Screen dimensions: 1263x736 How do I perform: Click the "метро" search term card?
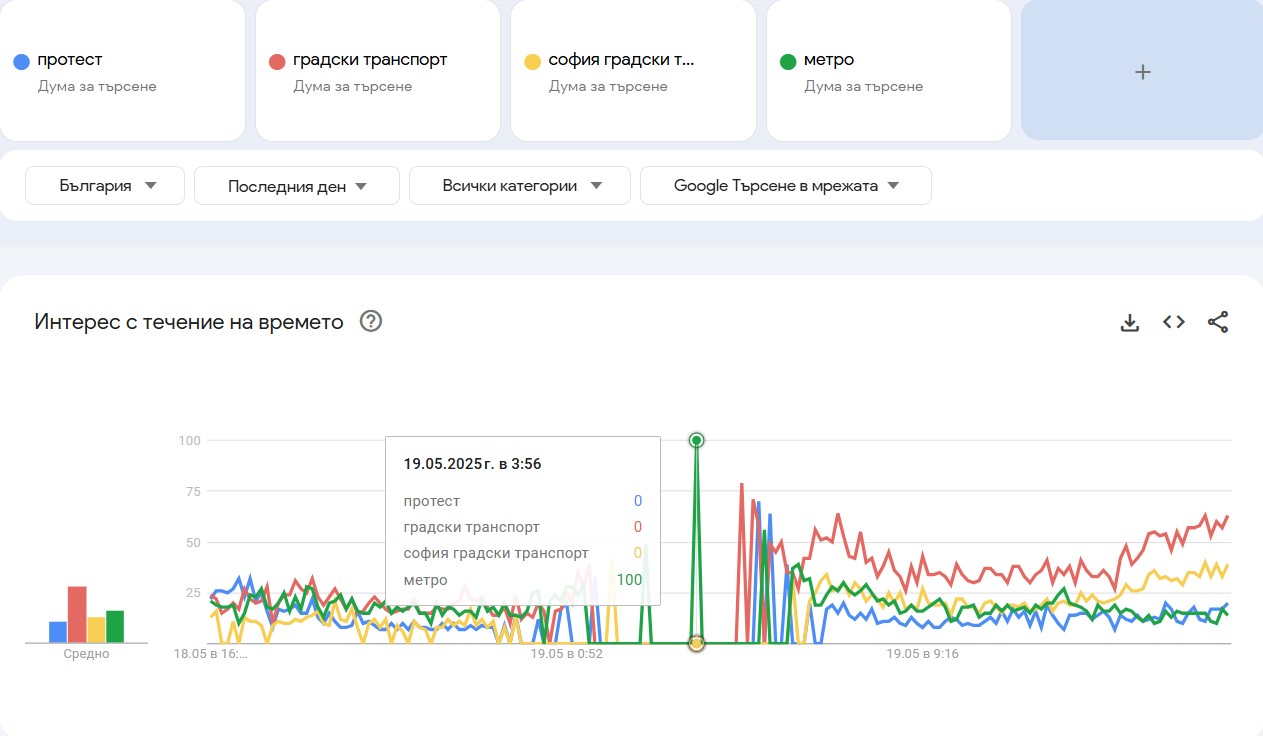(x=888, y=70)
